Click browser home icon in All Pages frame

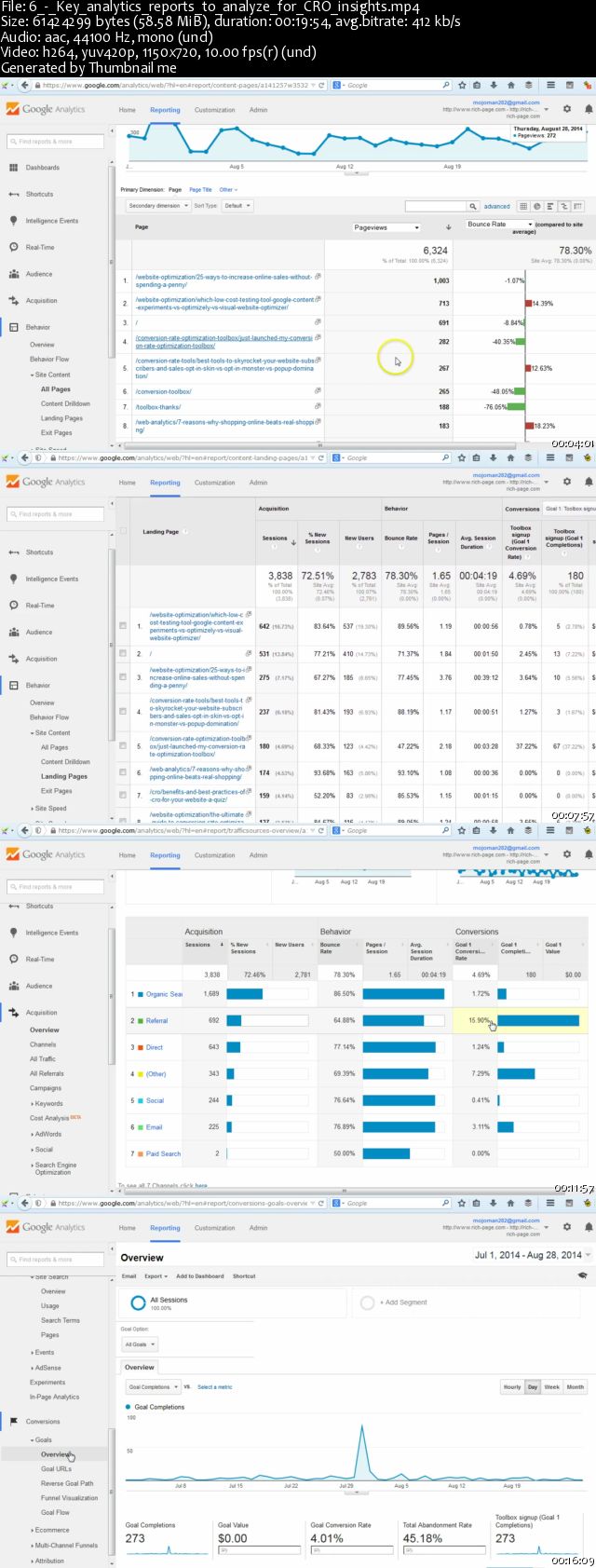[511, 86]
